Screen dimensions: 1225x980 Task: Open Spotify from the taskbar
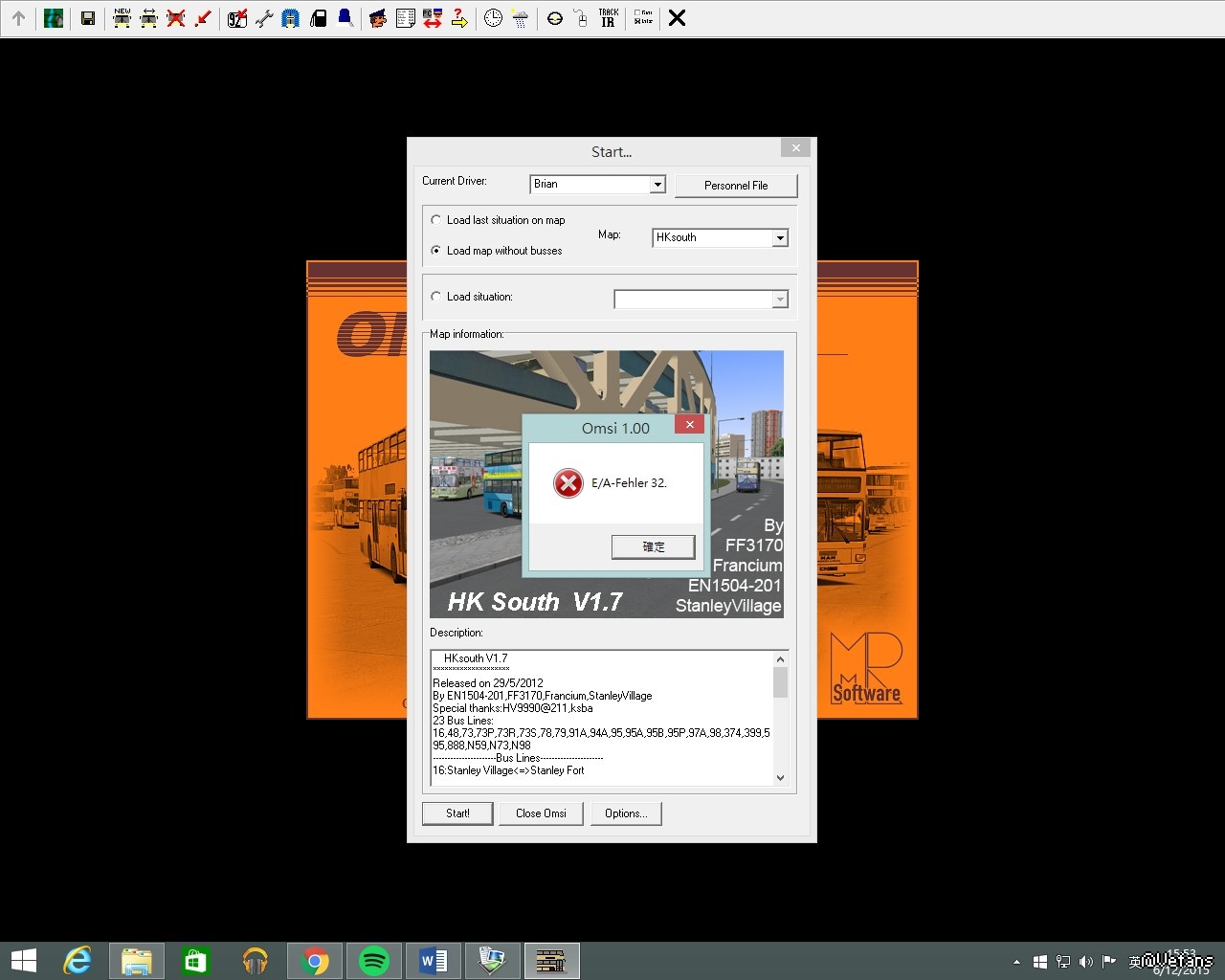pos(374,961)
